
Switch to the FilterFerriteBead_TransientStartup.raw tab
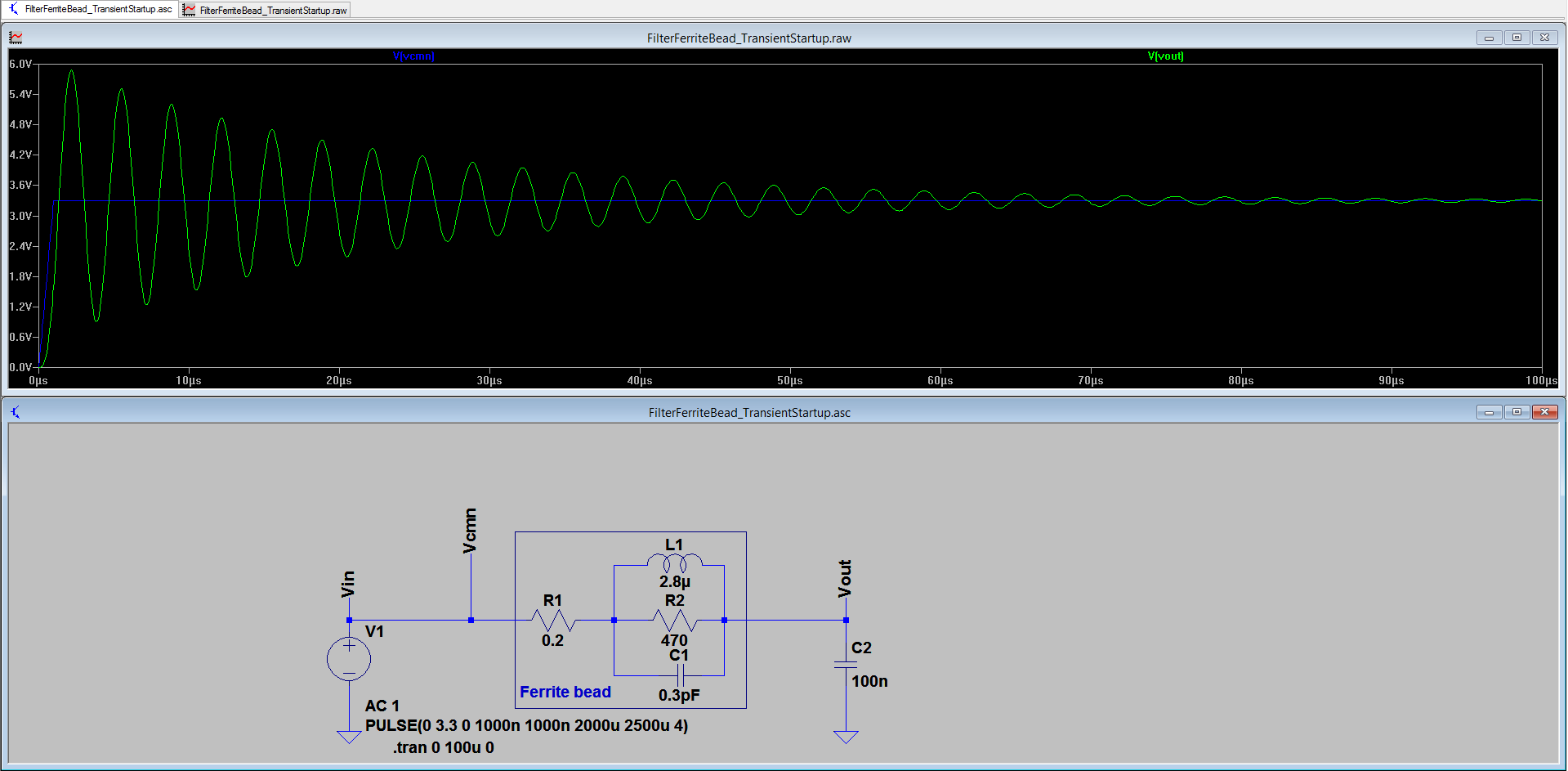tap(266, 10)
